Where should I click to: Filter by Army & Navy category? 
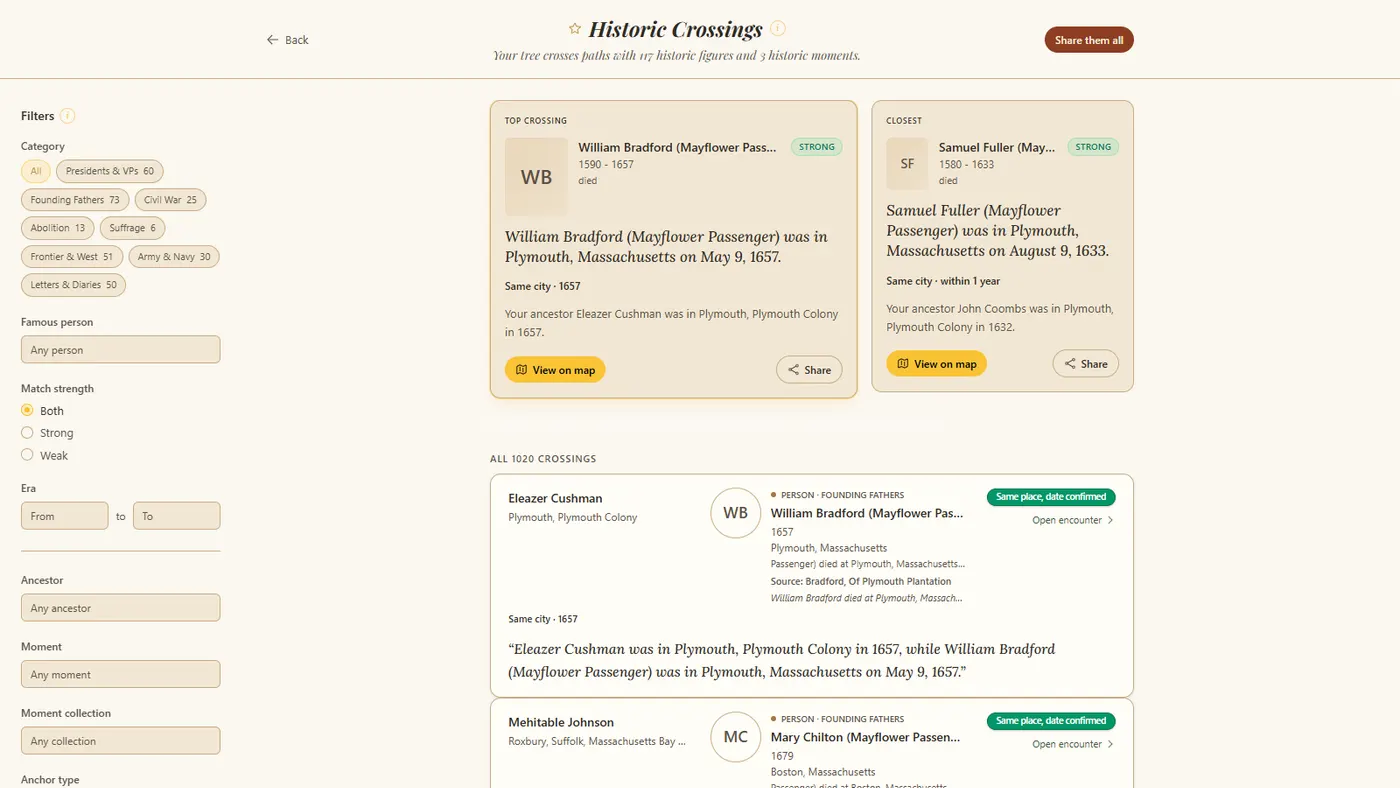pyautogui.click(x=174, y=257)
